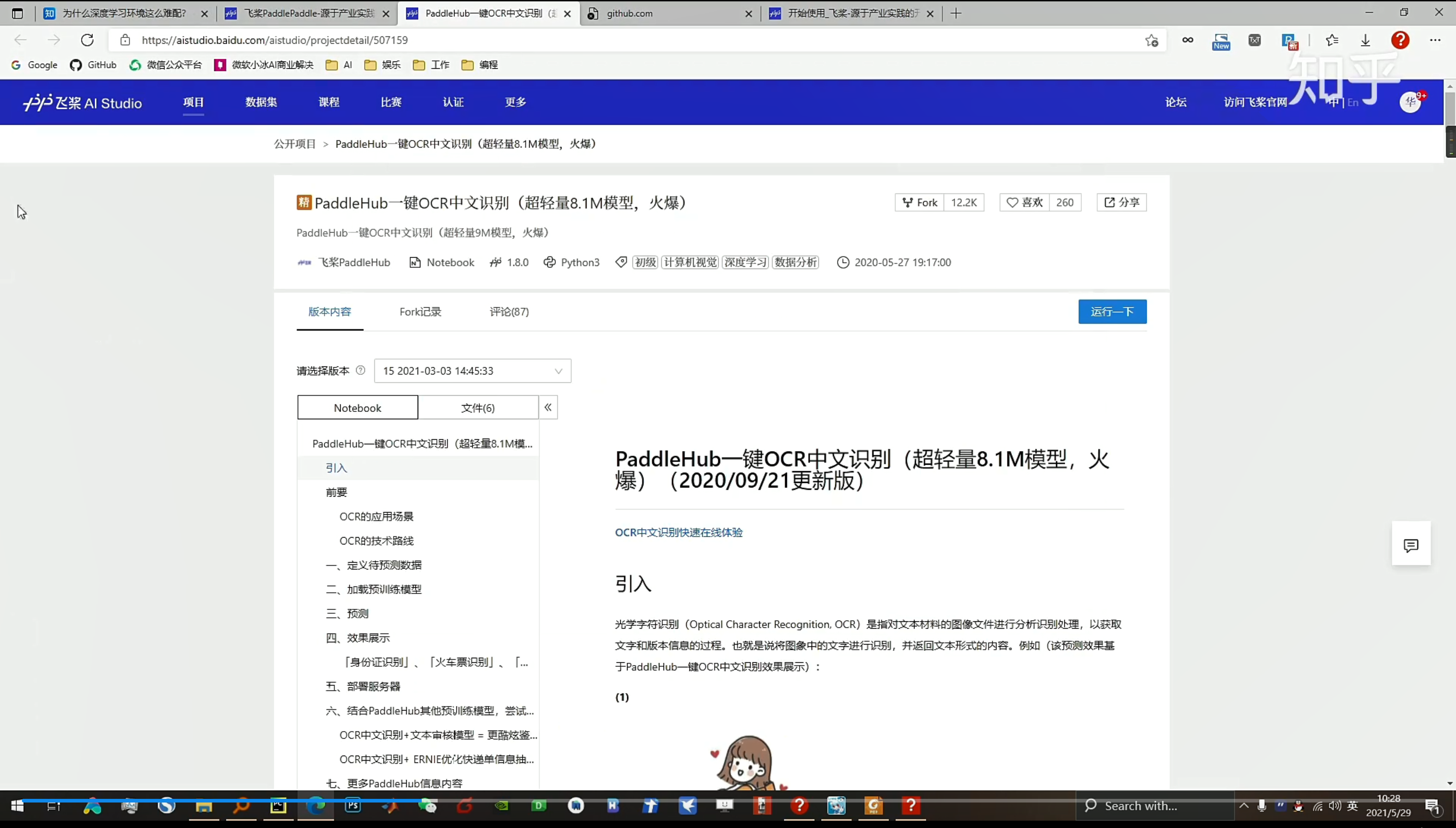
Task: Reload the page with the refresh icon
Action: tap(87, 40)
